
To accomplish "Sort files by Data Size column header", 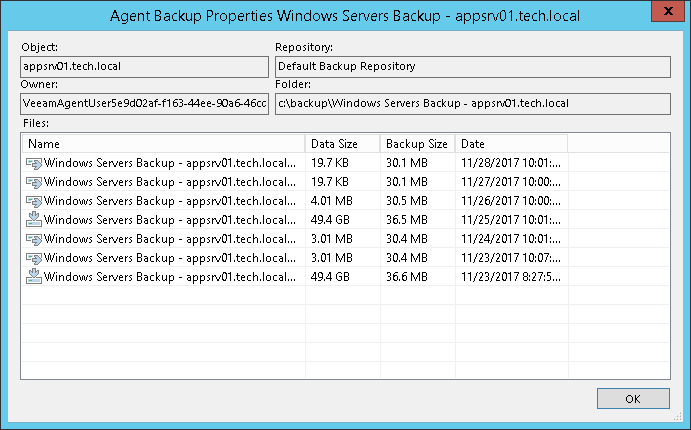I will tap(343, 144).
